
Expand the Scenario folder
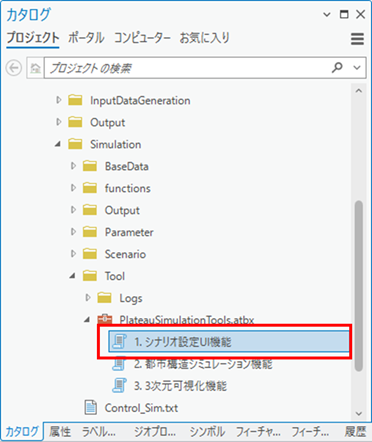click(x=73, y=254)
